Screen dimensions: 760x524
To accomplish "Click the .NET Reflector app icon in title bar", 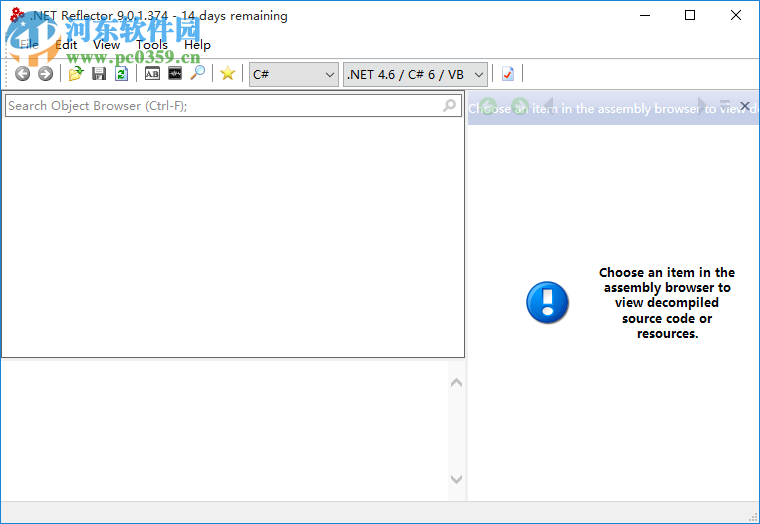I will 17,15.
